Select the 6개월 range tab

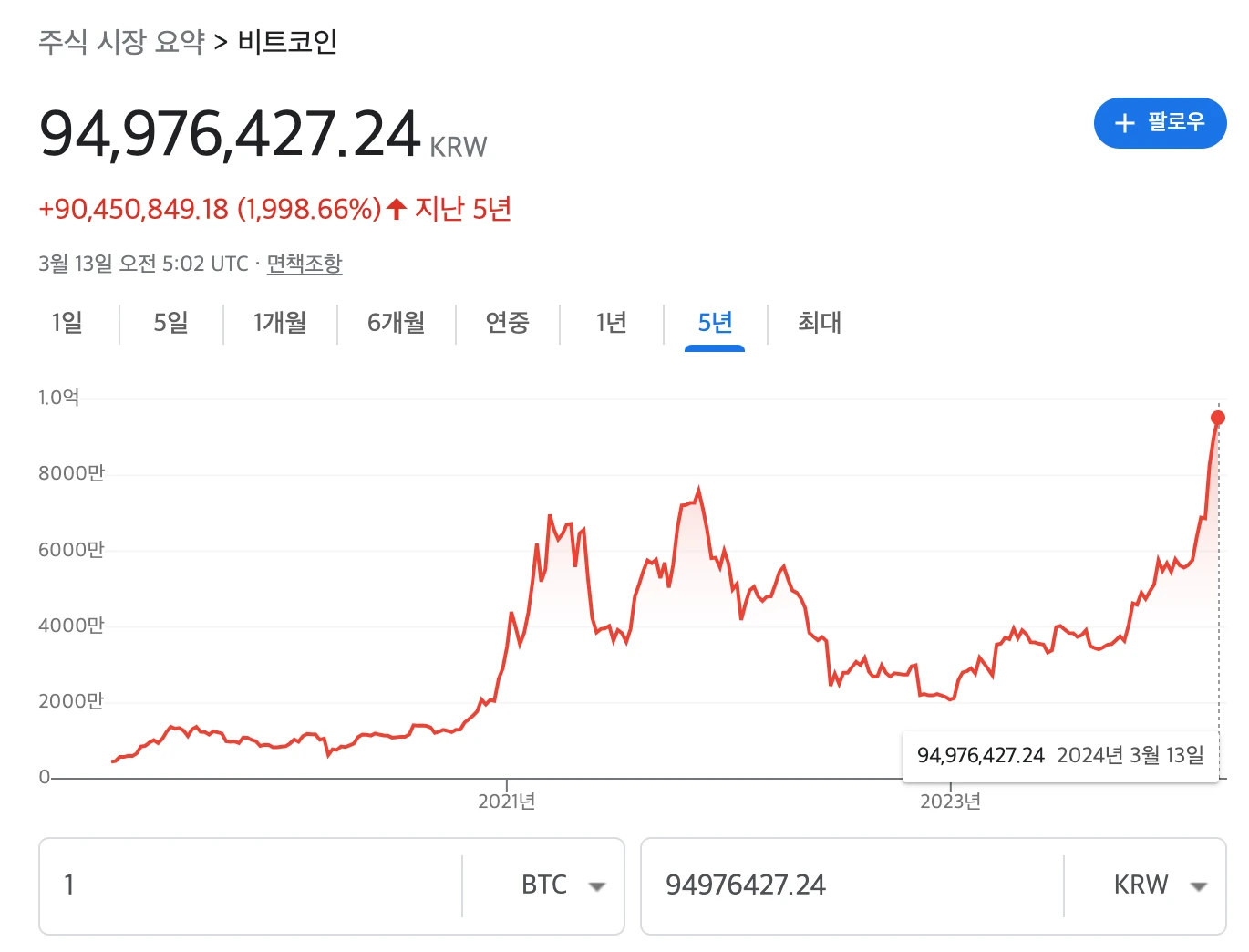pos(396,322)
